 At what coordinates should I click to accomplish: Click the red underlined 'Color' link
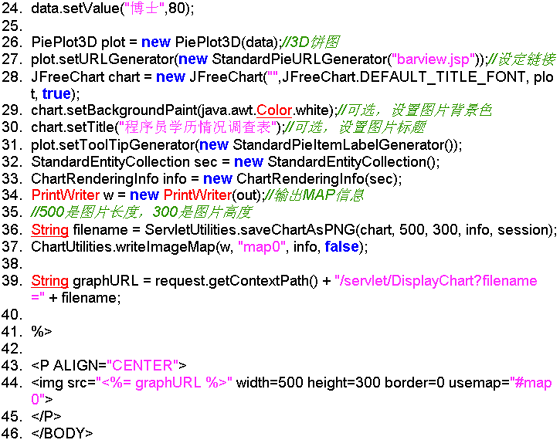tap(274, 110)
